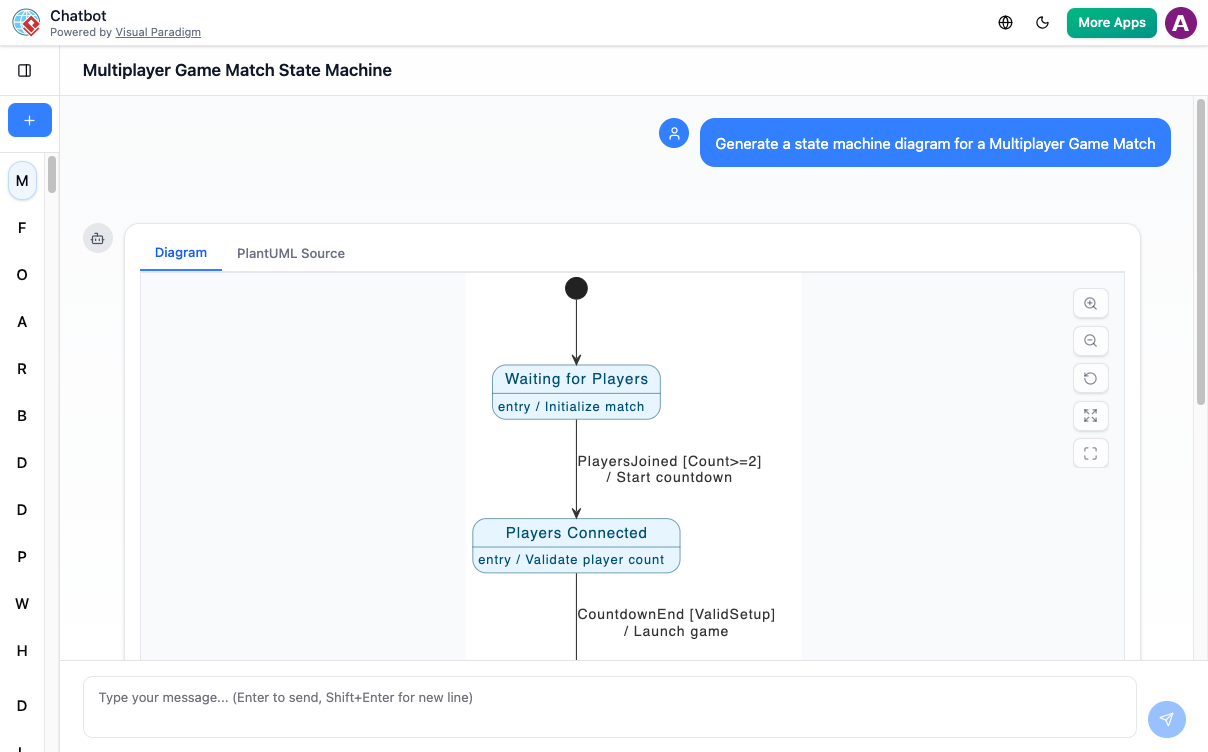This screenshot has width=1208, height=752.
Task: Open the user avatar menu labeled A
Action: tap(1181, 22)
